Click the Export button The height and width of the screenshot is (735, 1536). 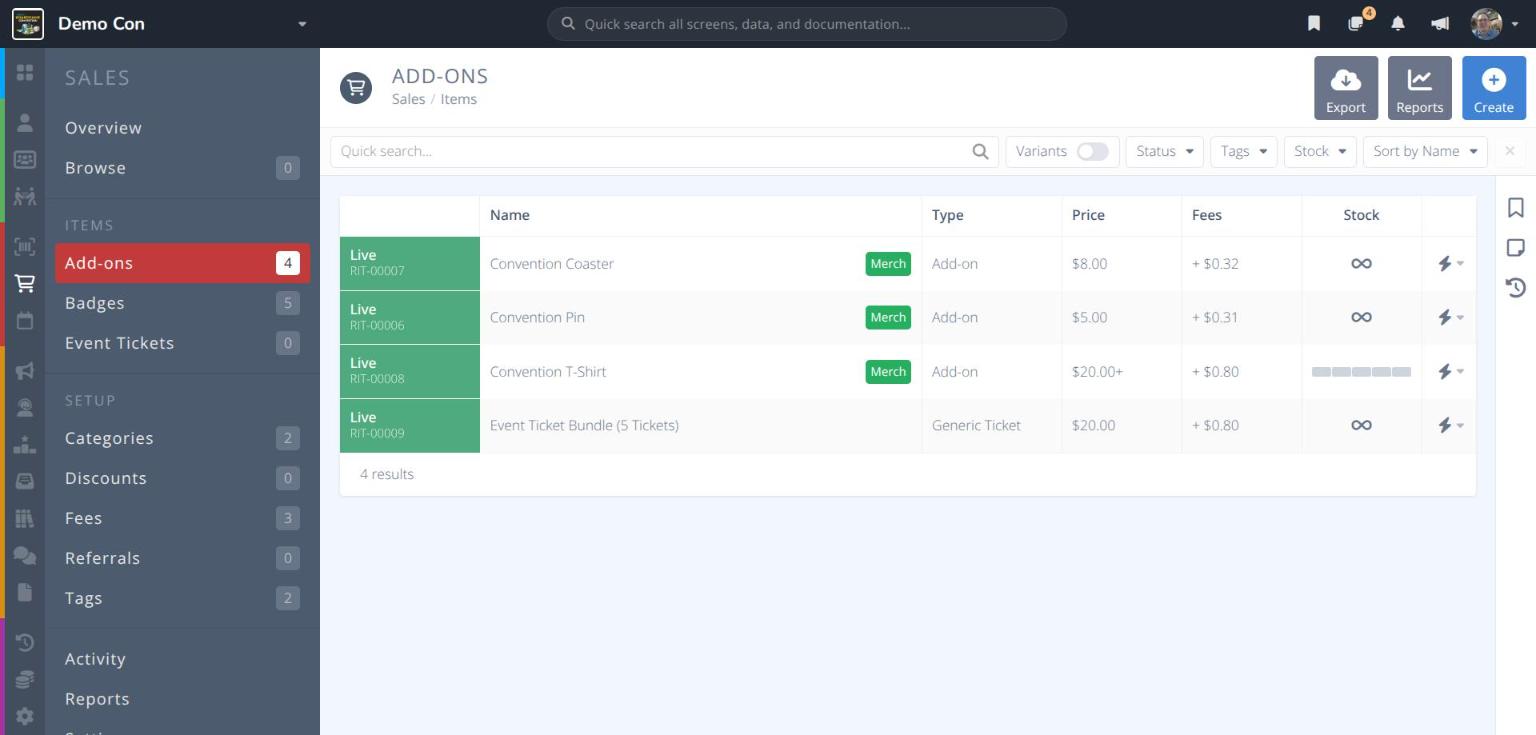[x=1346, y=88]
